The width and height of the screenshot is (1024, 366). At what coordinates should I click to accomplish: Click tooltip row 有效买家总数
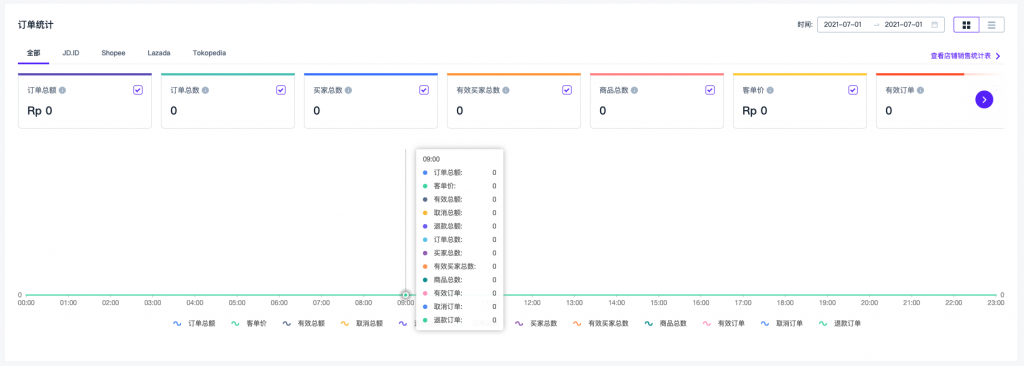click(x=459, y=266)
